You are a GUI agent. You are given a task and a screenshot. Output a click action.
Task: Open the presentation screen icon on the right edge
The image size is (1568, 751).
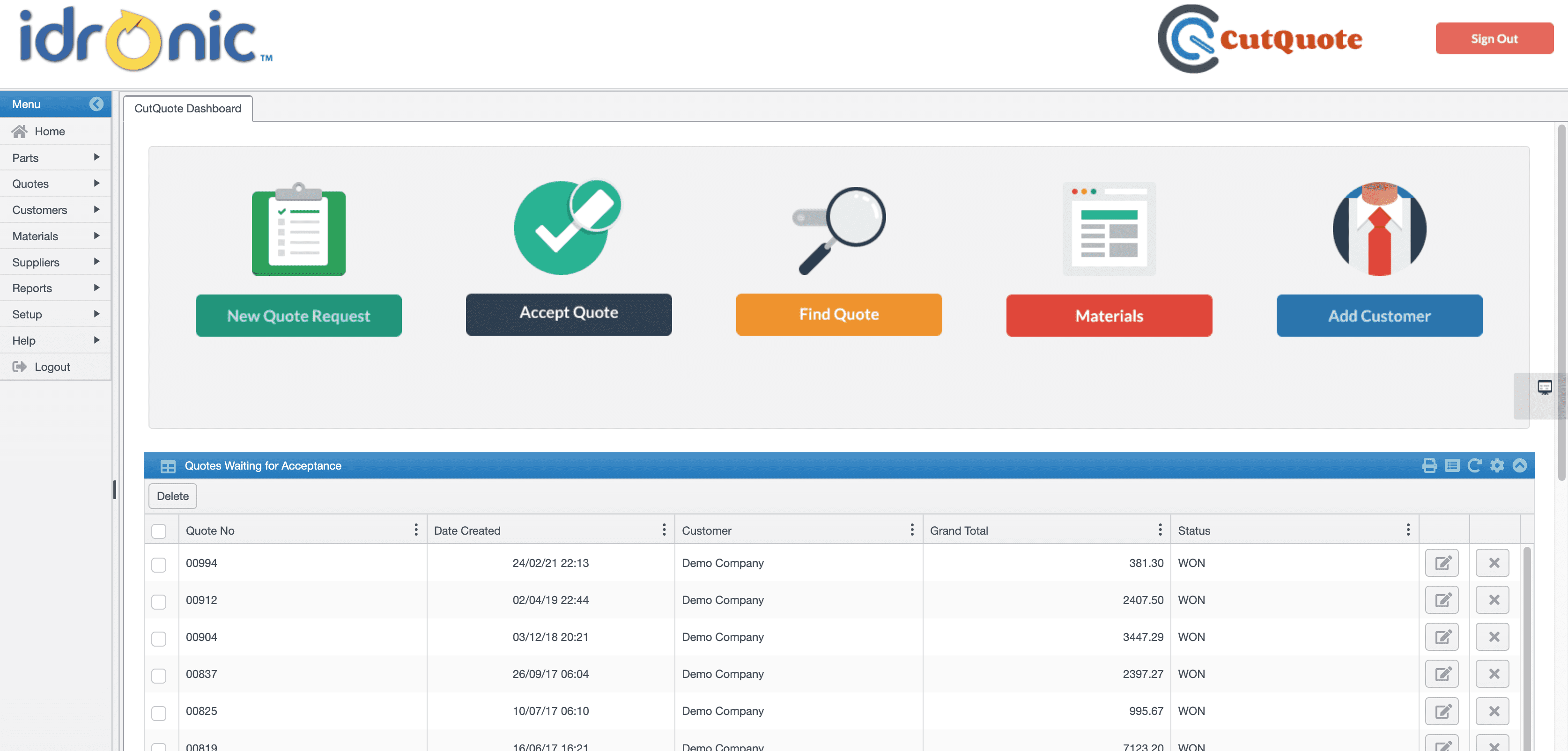[x=1544, y=387]
